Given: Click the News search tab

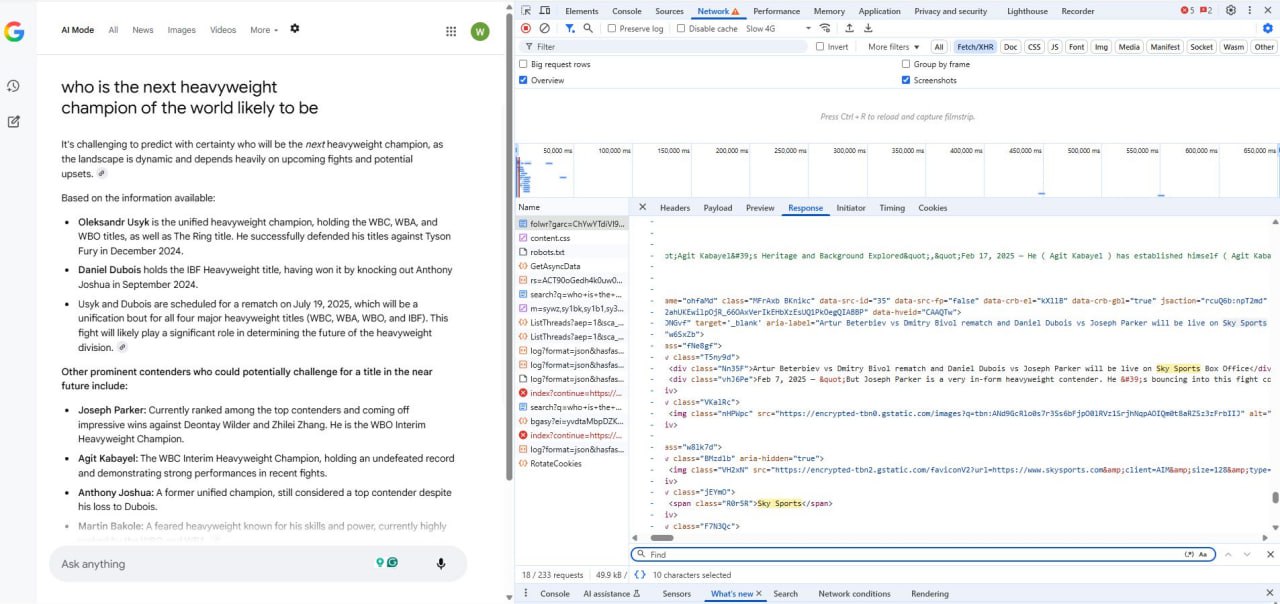Looking at the screenshot, I should [x=143, y=30].
